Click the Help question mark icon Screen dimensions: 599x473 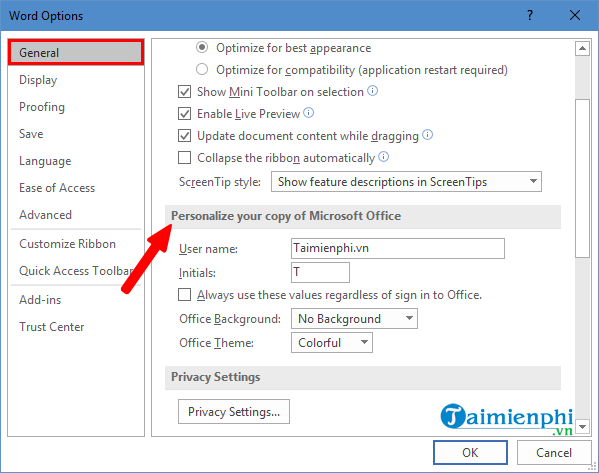530,15
